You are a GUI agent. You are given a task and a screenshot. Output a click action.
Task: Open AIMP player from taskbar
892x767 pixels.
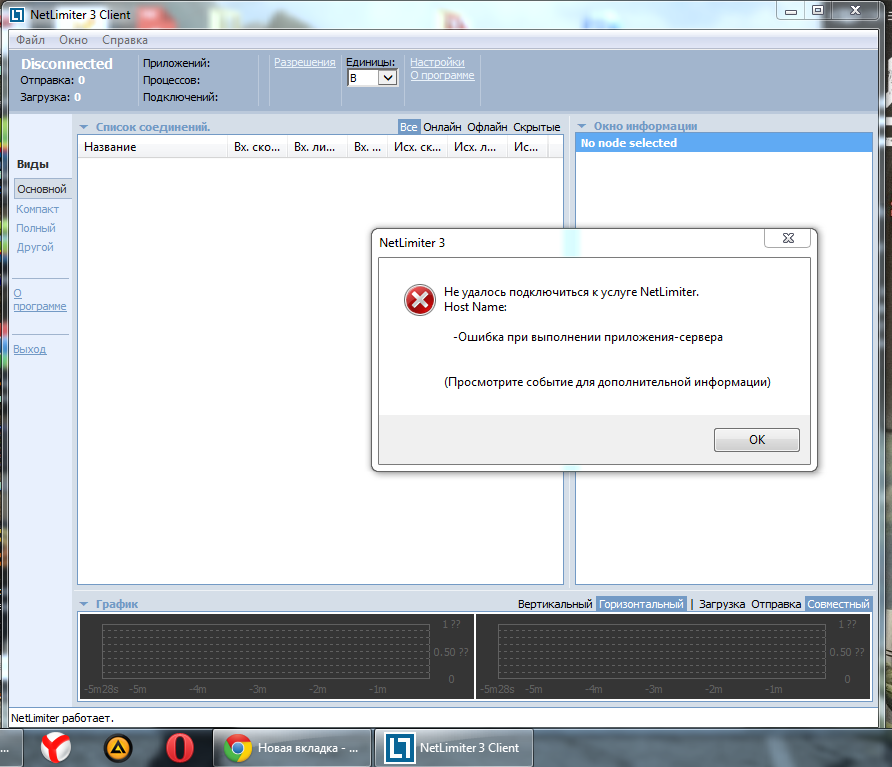point(118,748)
